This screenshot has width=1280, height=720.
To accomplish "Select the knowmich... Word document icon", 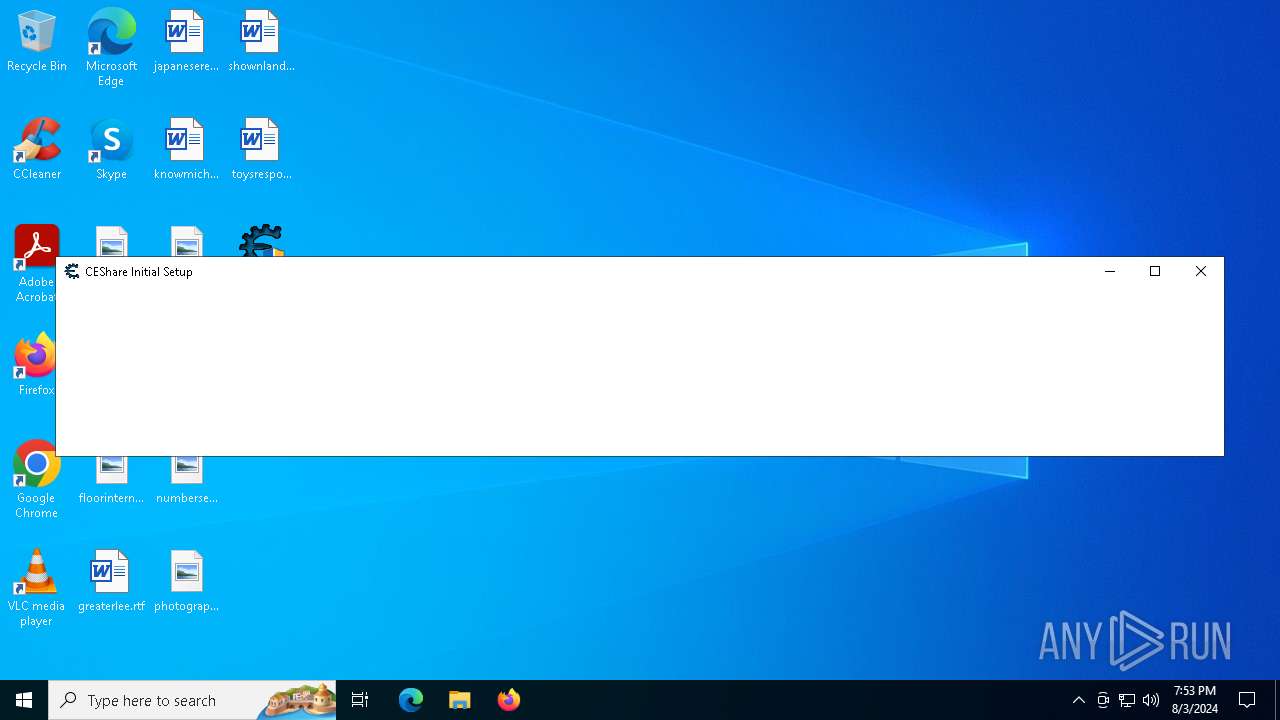I will click(186, 150).
